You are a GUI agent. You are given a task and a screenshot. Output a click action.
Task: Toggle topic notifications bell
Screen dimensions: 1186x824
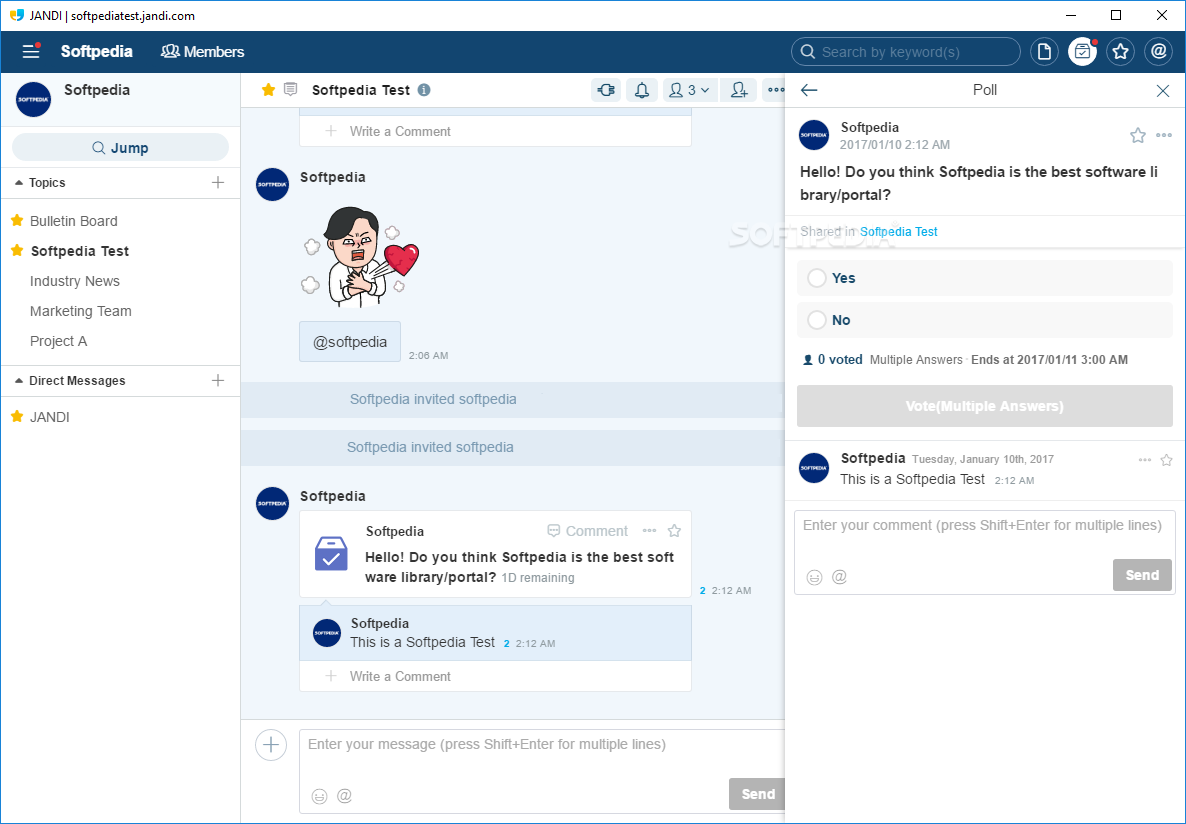click(x=641, y=90)
